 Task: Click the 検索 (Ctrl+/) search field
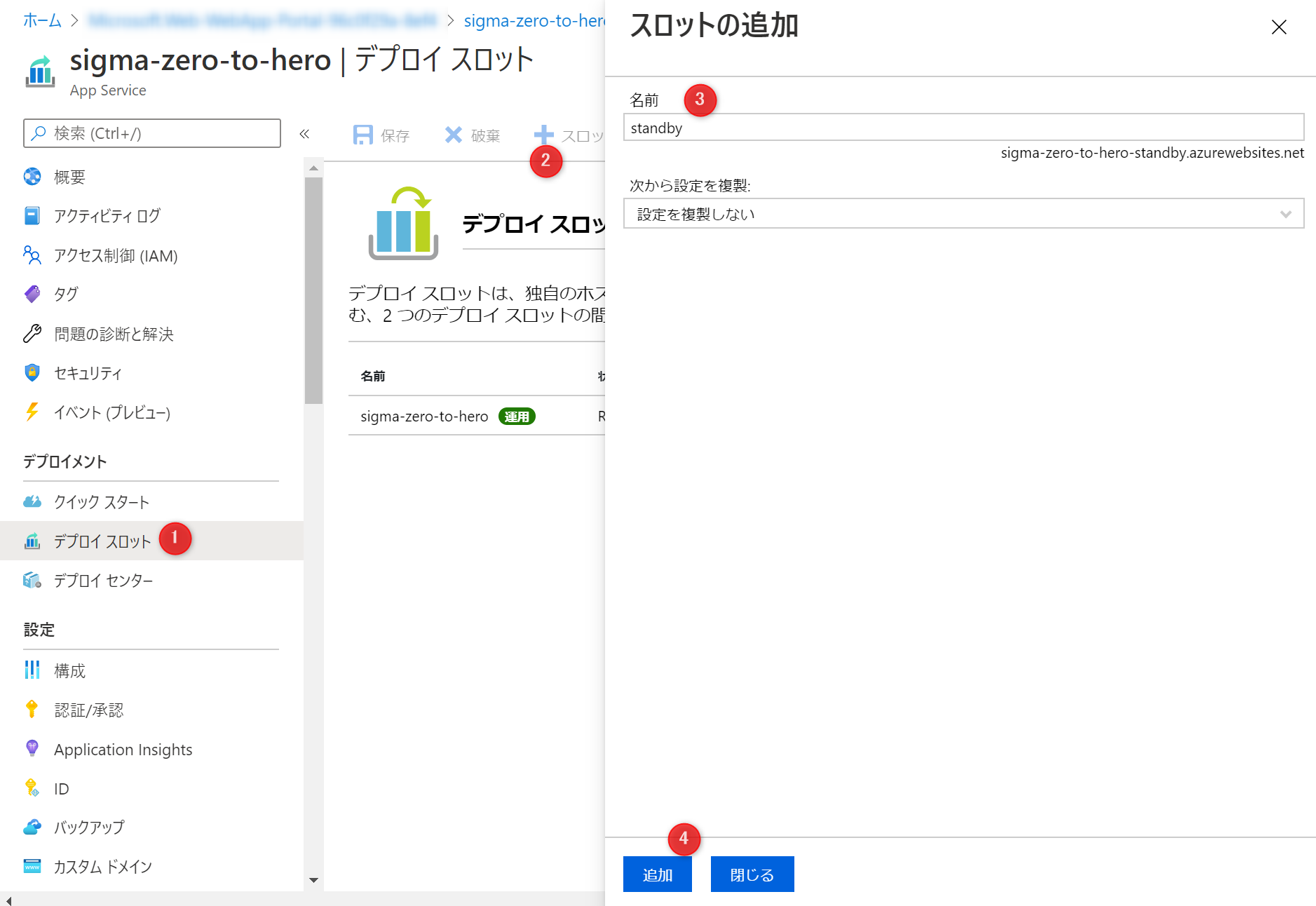(x=152, y=133)
